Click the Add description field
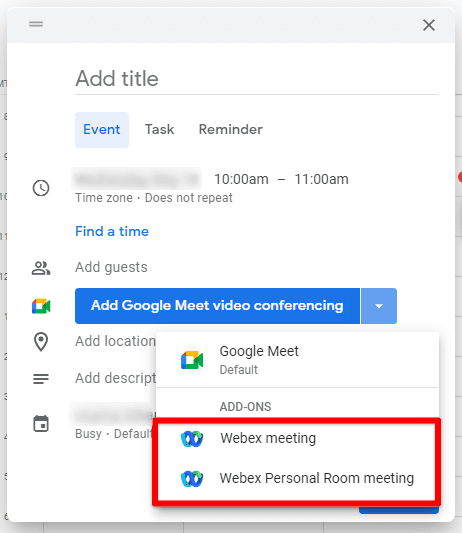Image resolution: width=462 pixels, height=533 pixels. (116, 378)
